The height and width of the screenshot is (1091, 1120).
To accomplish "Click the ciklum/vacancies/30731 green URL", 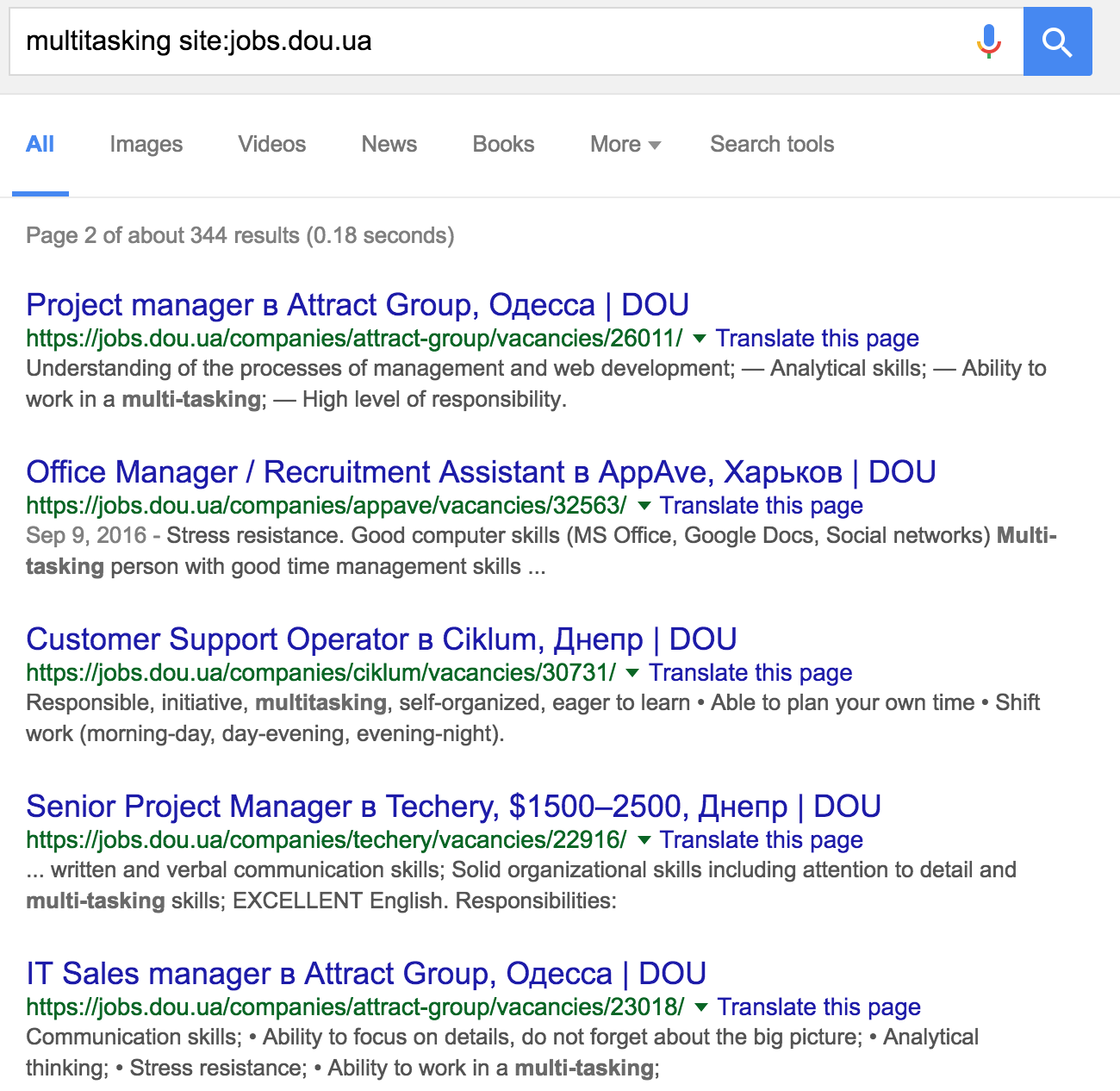I will coord(321,673).
